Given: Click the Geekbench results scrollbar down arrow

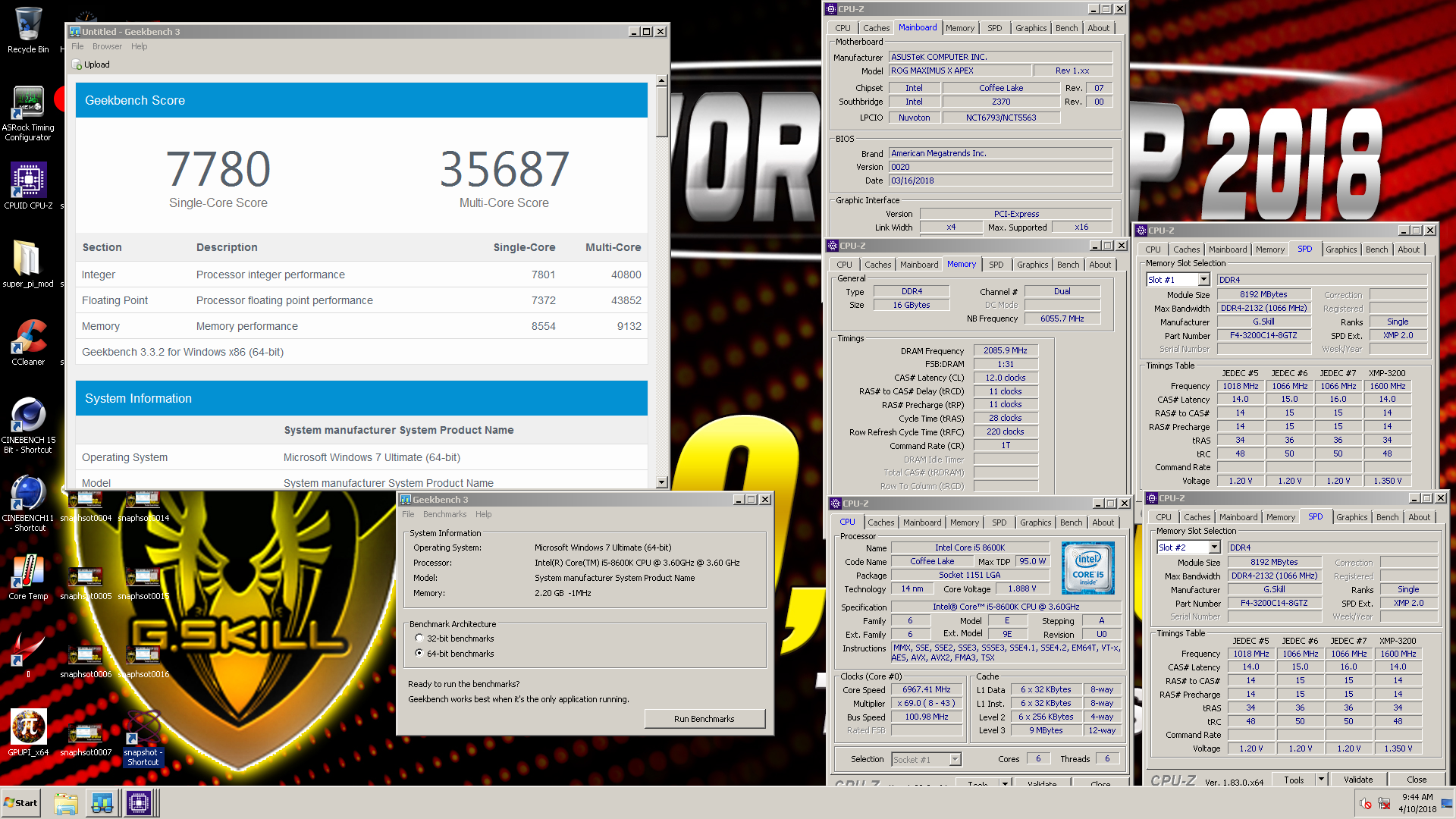Looking at the screenshot, I should point(661,482).
